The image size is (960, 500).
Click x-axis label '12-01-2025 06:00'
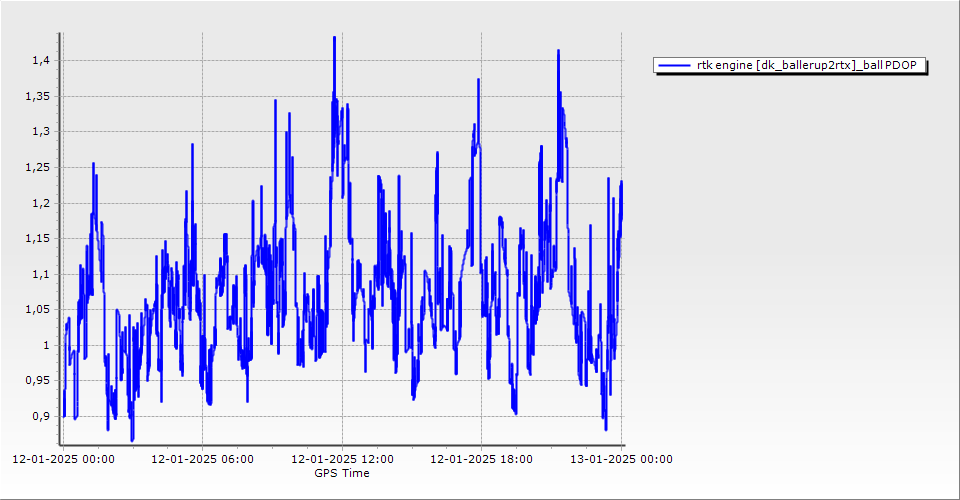pos(203,459)
